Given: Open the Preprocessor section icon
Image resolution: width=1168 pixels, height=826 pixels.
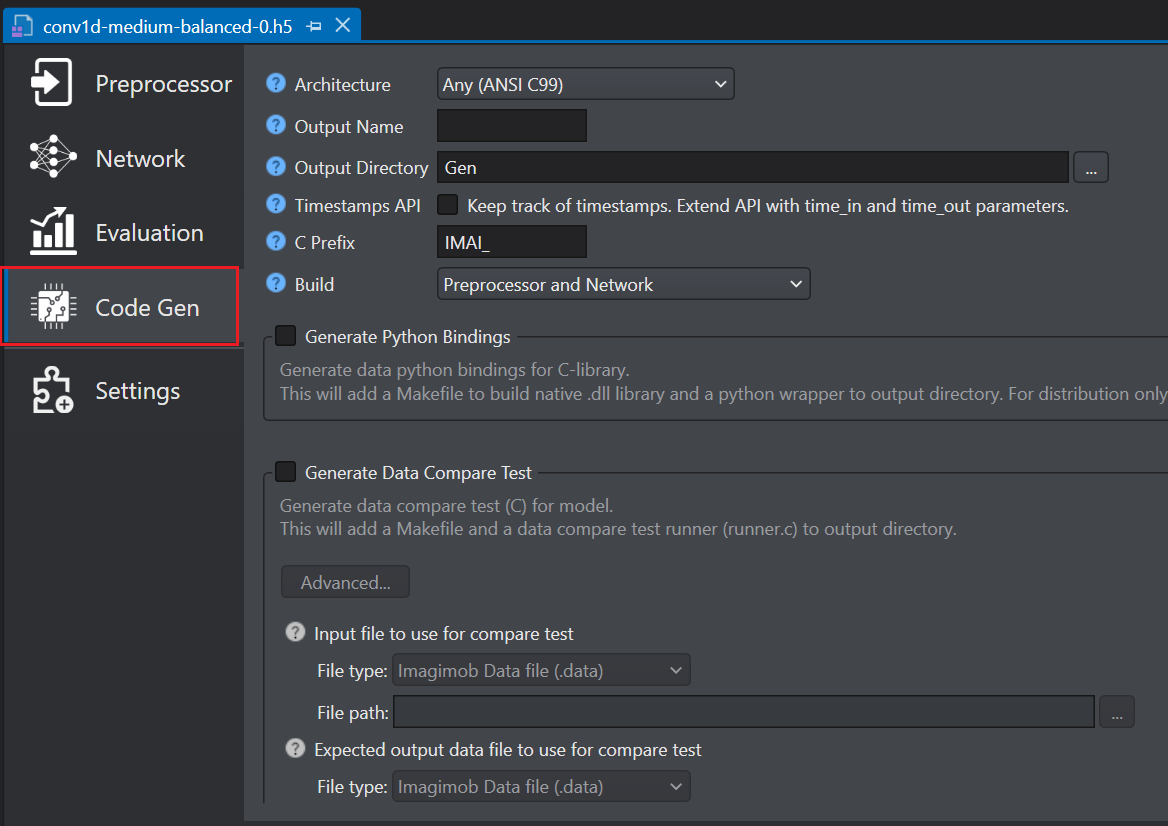Looking at the screenshot, I should pyautogui.click(x=51, y=82).
